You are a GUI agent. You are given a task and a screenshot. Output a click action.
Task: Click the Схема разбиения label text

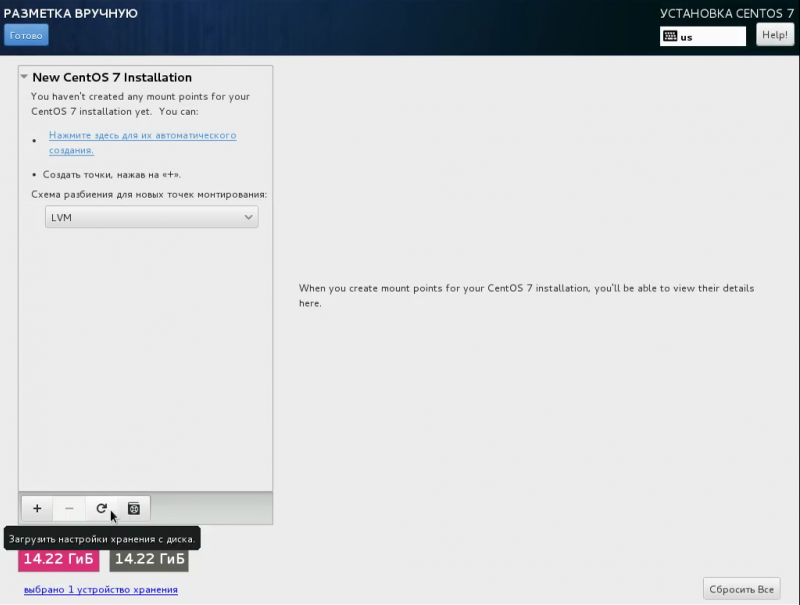(x=149, y=194)
